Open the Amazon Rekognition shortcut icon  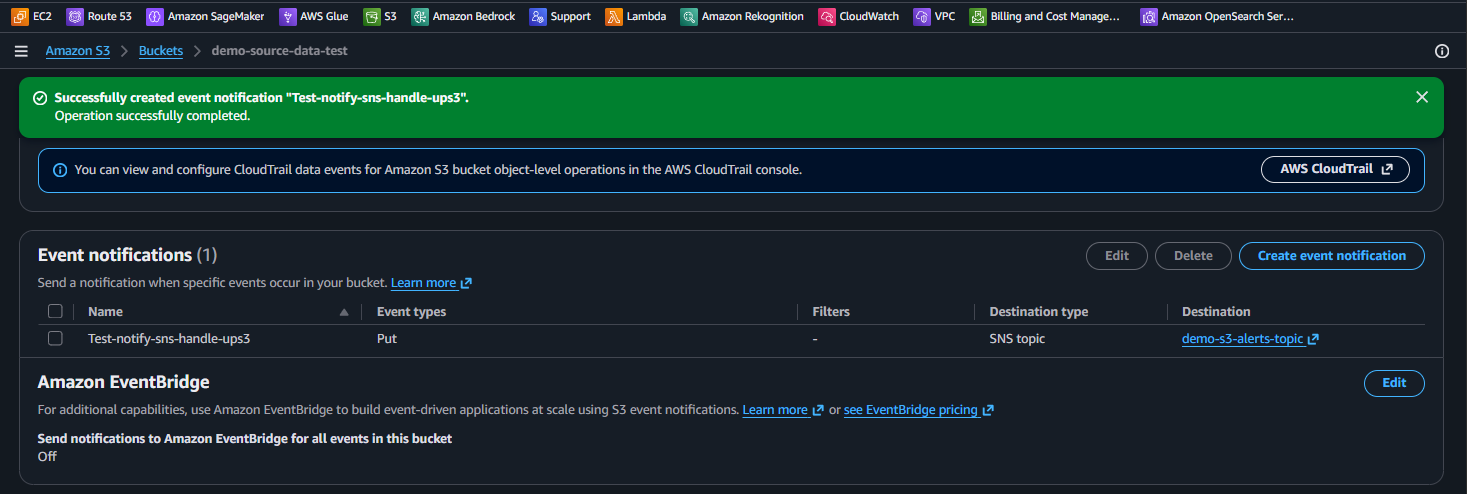pyautogui.click(x=688, y=16)
